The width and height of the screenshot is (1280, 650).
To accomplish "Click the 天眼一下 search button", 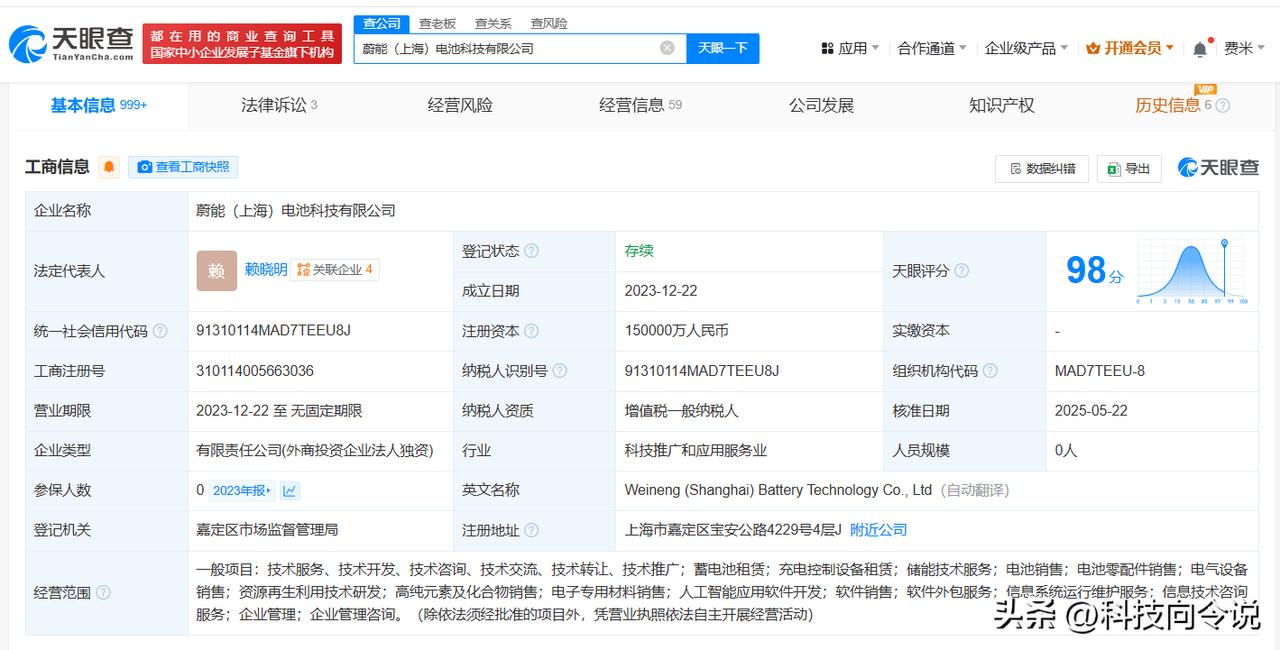I will click(723, 48).
